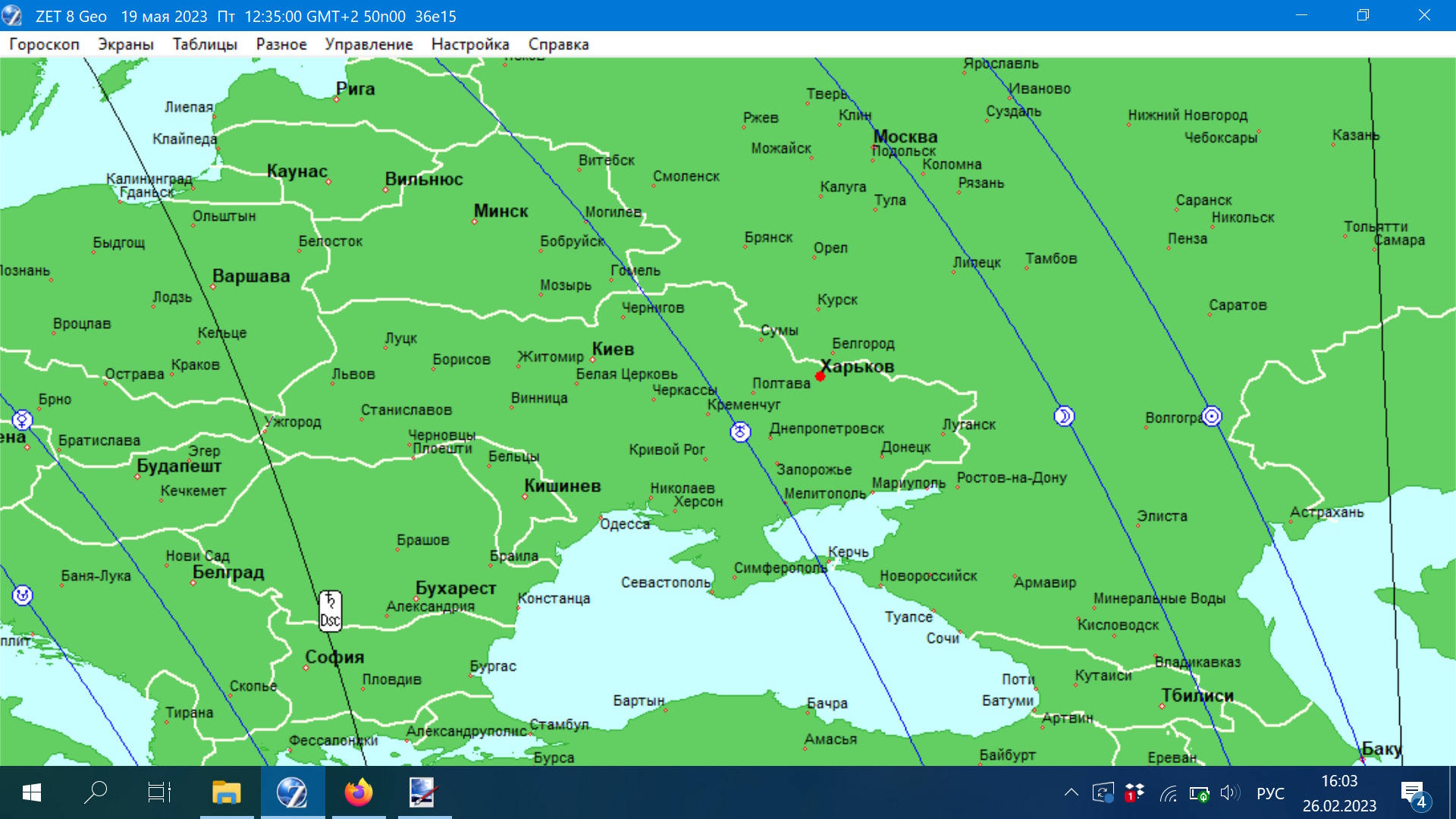Screen dimensions: 1456x819
Task: Click the red Харьков location dot
Action: point(820,376)
